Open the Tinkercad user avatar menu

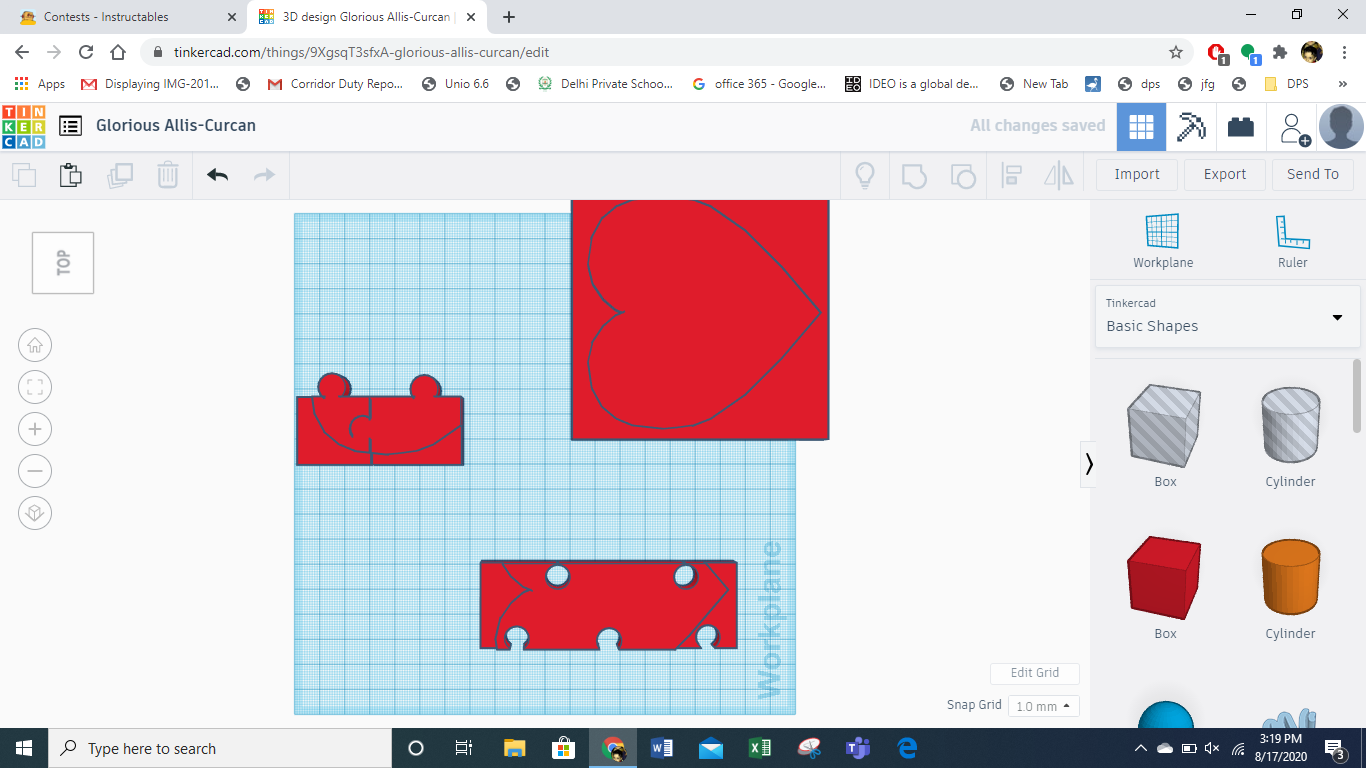(x=1341, y=127)
